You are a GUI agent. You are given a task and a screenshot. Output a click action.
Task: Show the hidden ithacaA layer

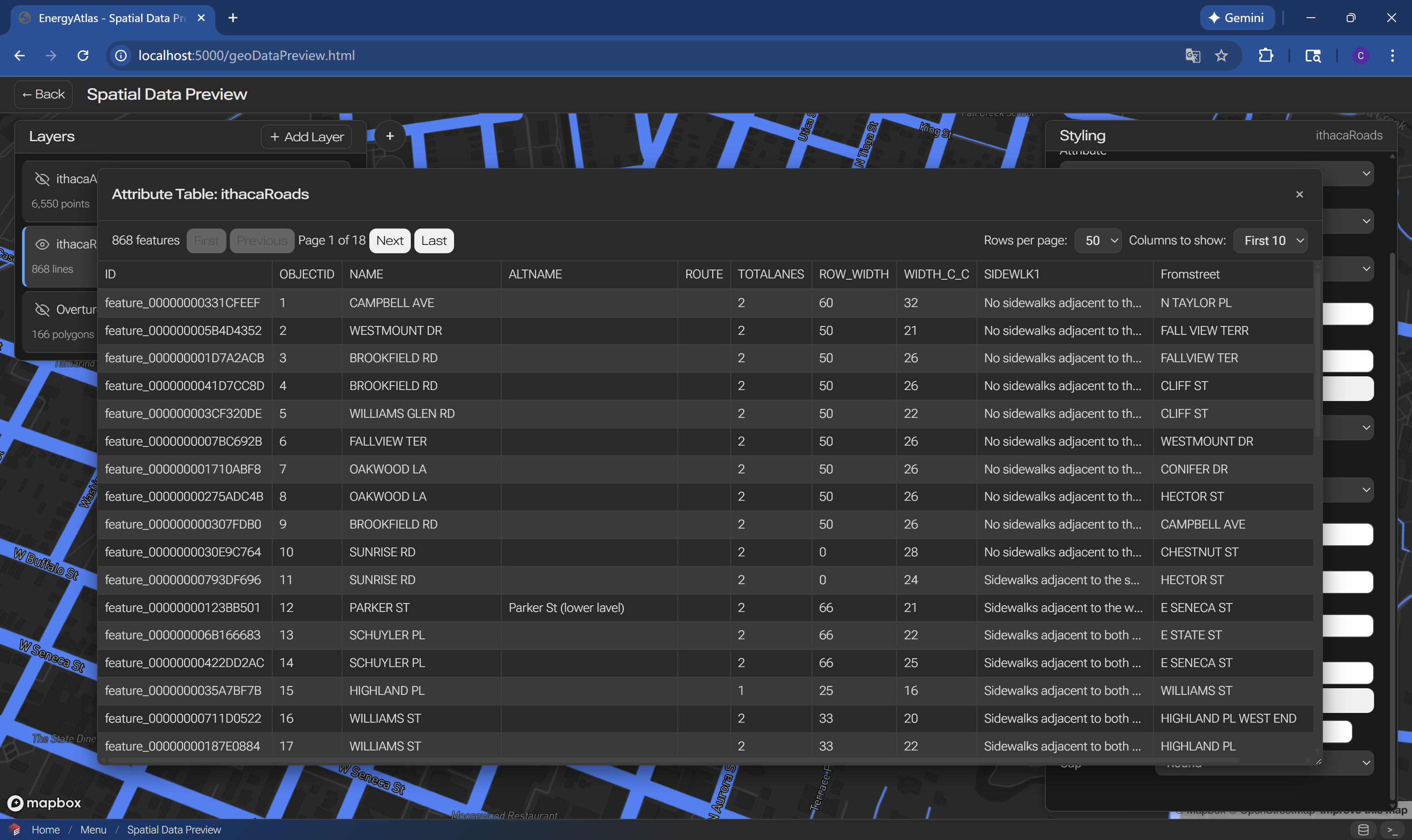pyautogui.click(x=42, y=179)
